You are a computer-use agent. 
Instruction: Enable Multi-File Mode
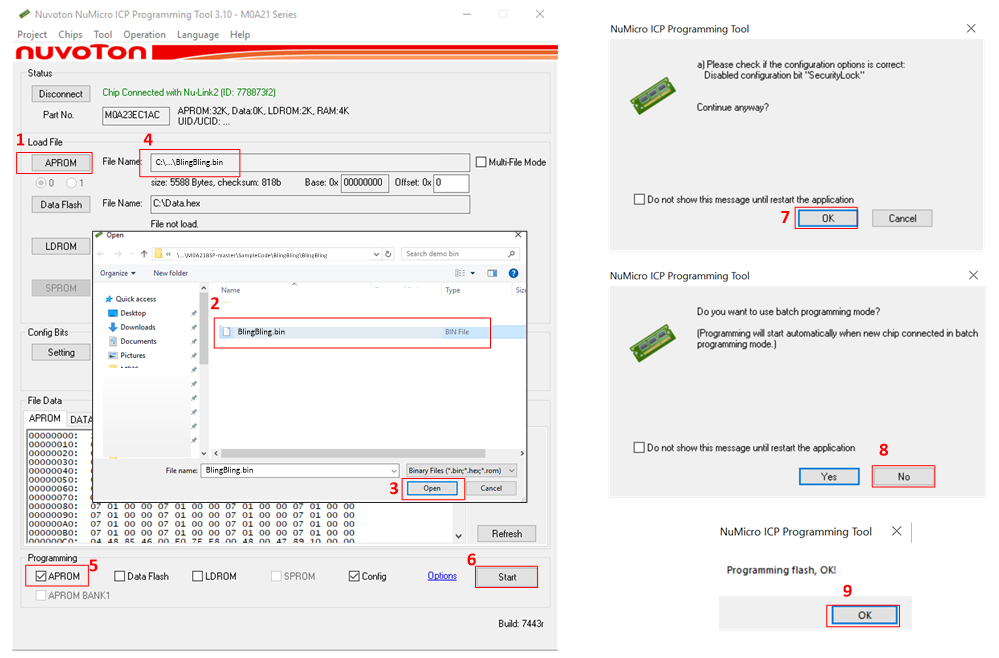pyautogui.click(x=481, y=162)
